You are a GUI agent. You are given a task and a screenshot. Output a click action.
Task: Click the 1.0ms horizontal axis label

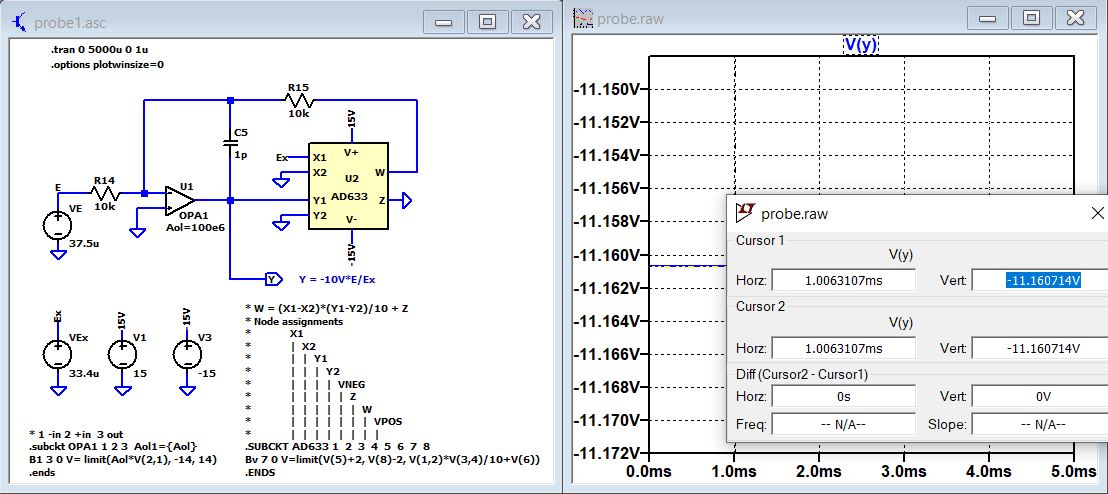pos(733,471)
